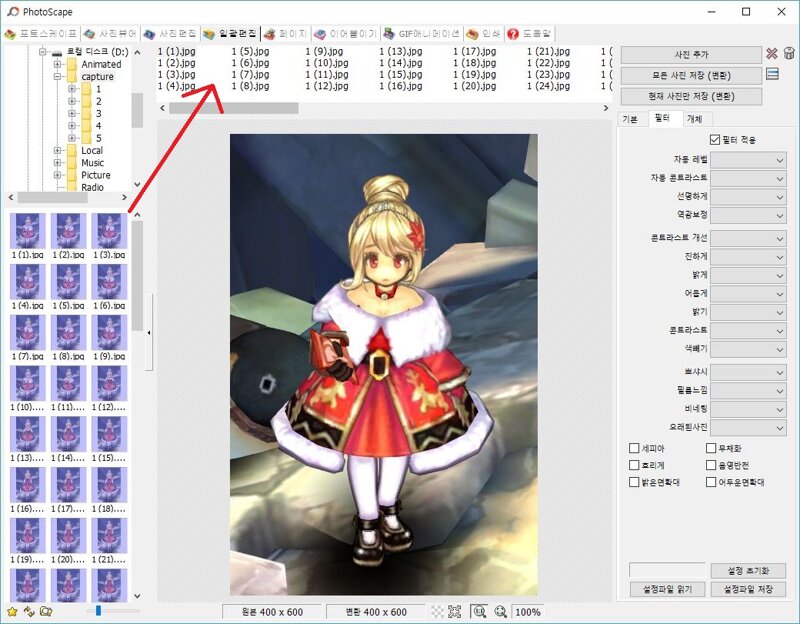Open the 오래된사진 dropdown
Screen dimensions: 800x624
point(748,427)
